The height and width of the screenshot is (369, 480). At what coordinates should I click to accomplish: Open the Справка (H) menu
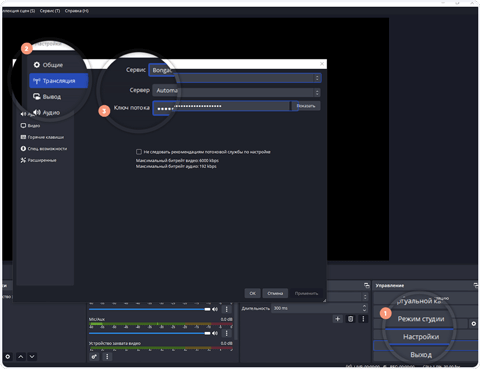(77, 11)
